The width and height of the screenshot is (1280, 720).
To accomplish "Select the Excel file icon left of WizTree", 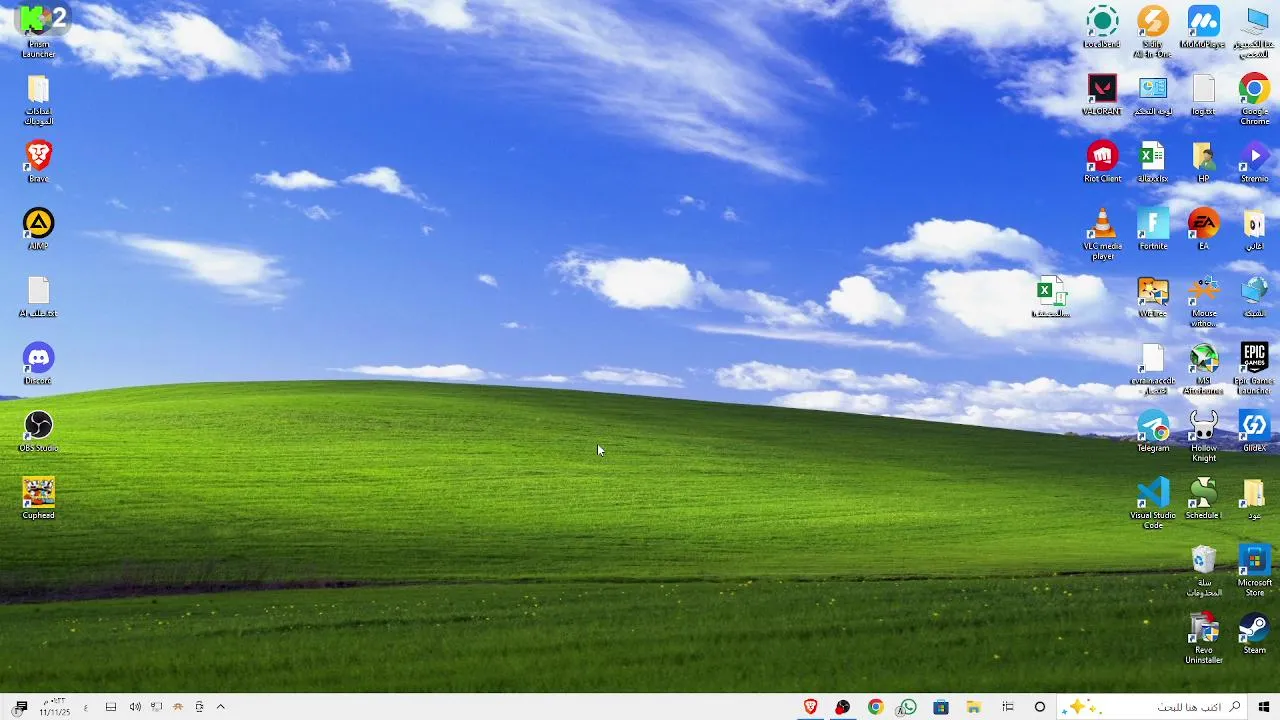I will point(1050,296).
